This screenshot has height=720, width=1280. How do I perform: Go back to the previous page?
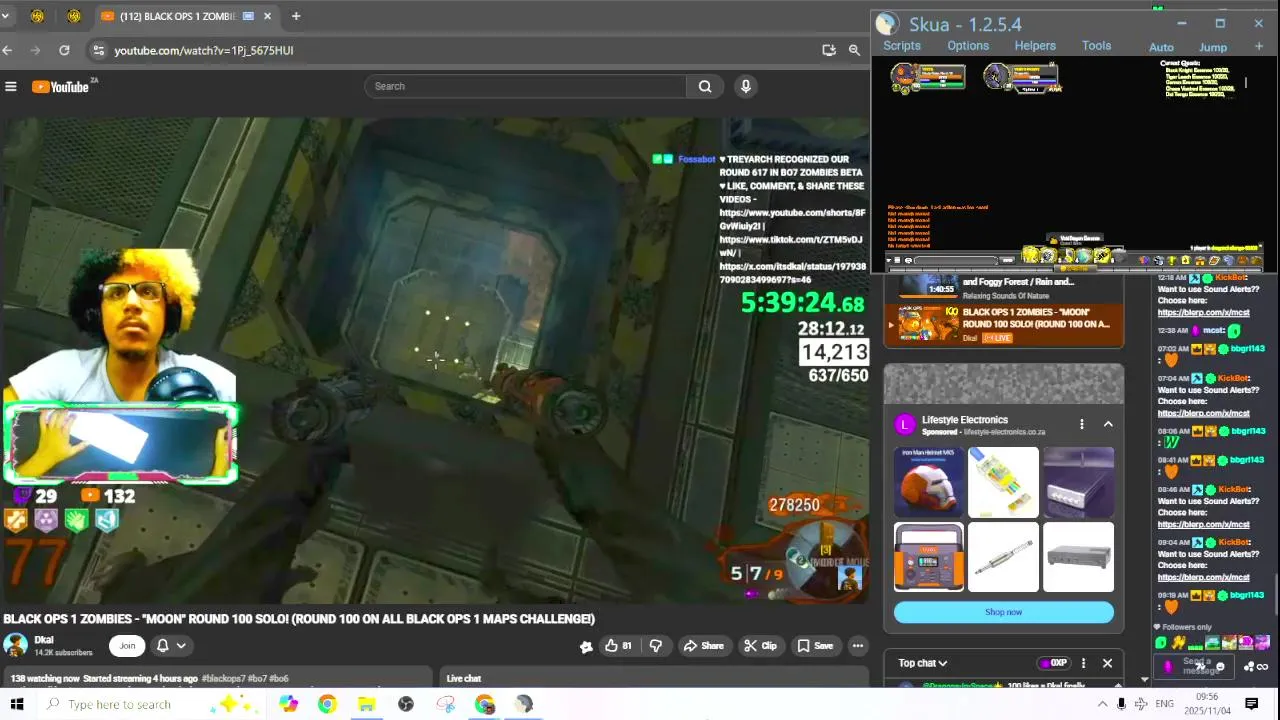tap(8, 50)
